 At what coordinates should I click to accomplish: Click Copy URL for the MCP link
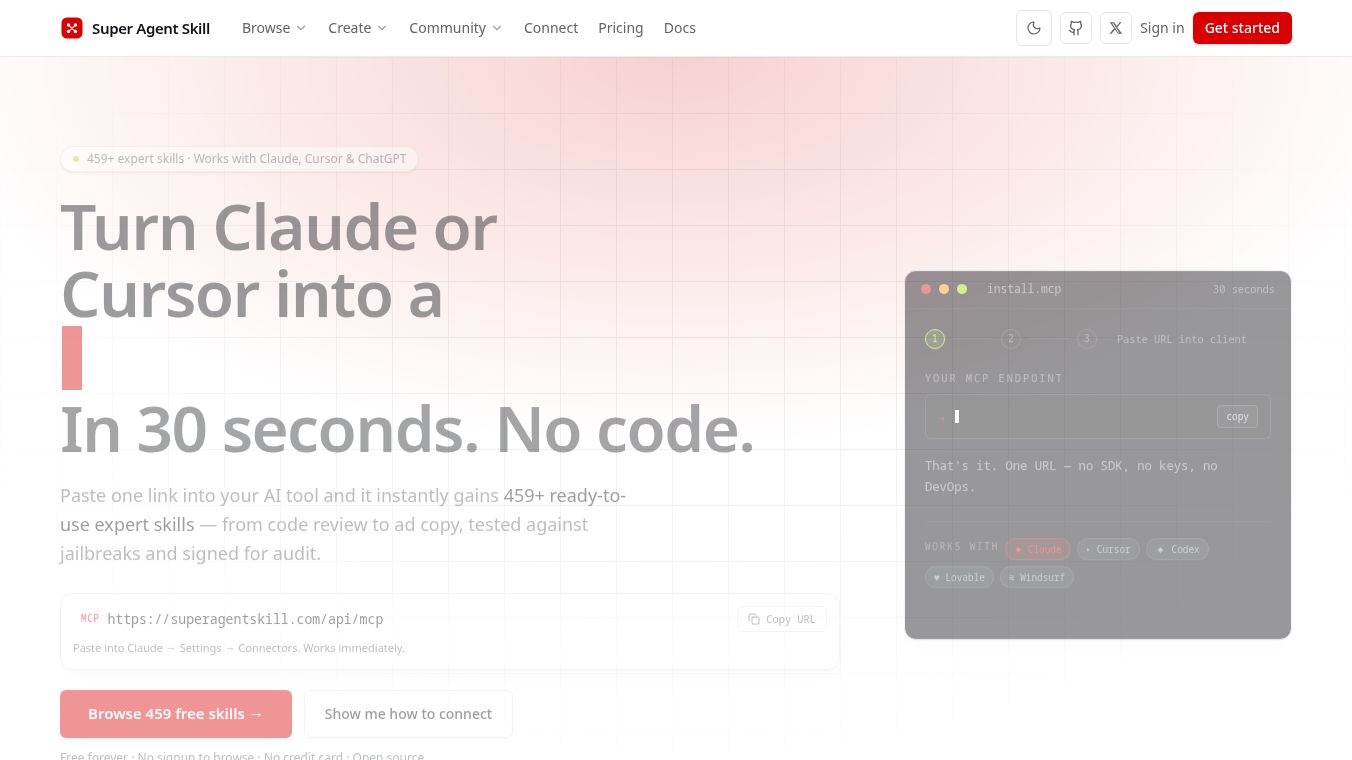(x=782, y=619)
